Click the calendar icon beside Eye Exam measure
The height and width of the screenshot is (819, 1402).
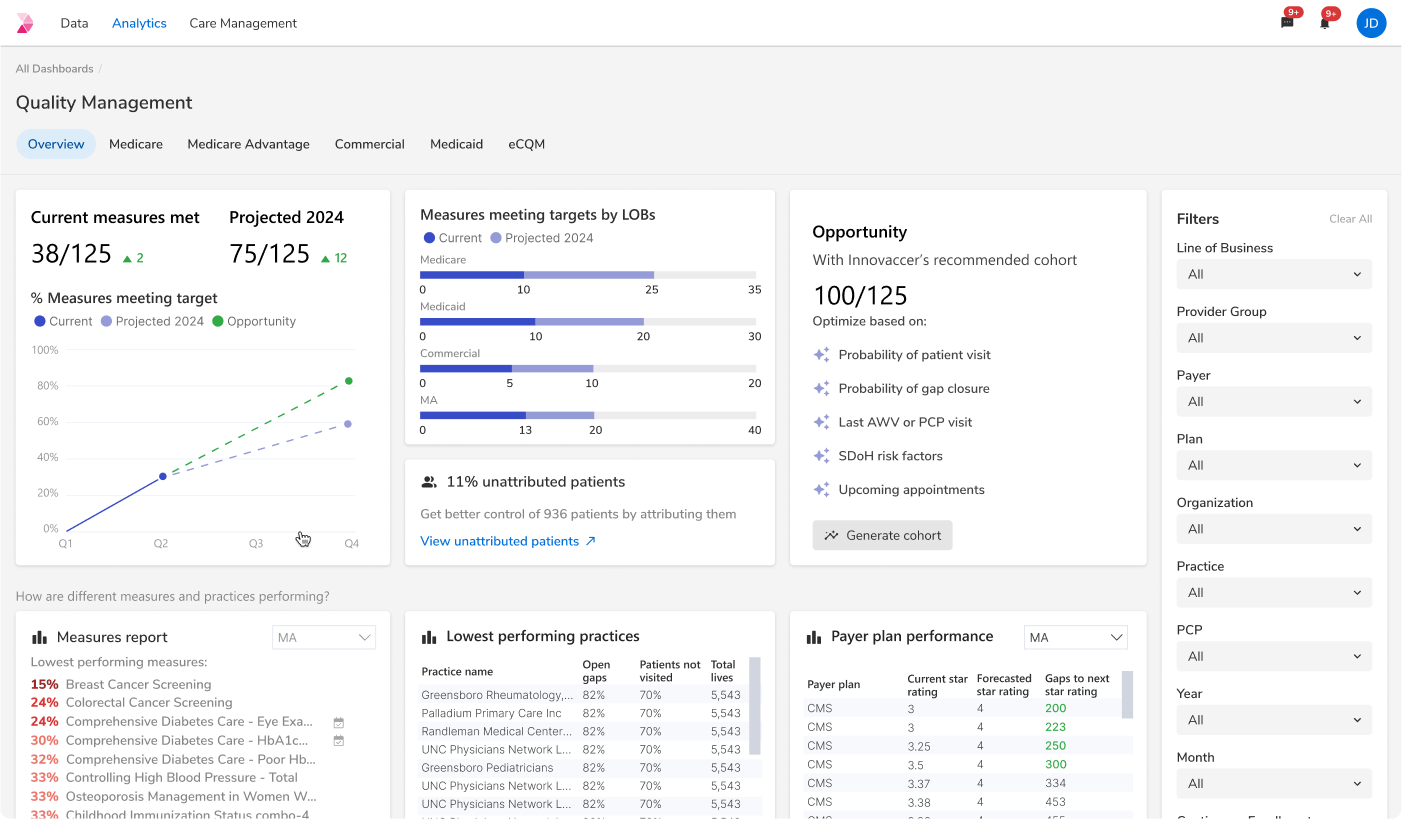[339, 722]
